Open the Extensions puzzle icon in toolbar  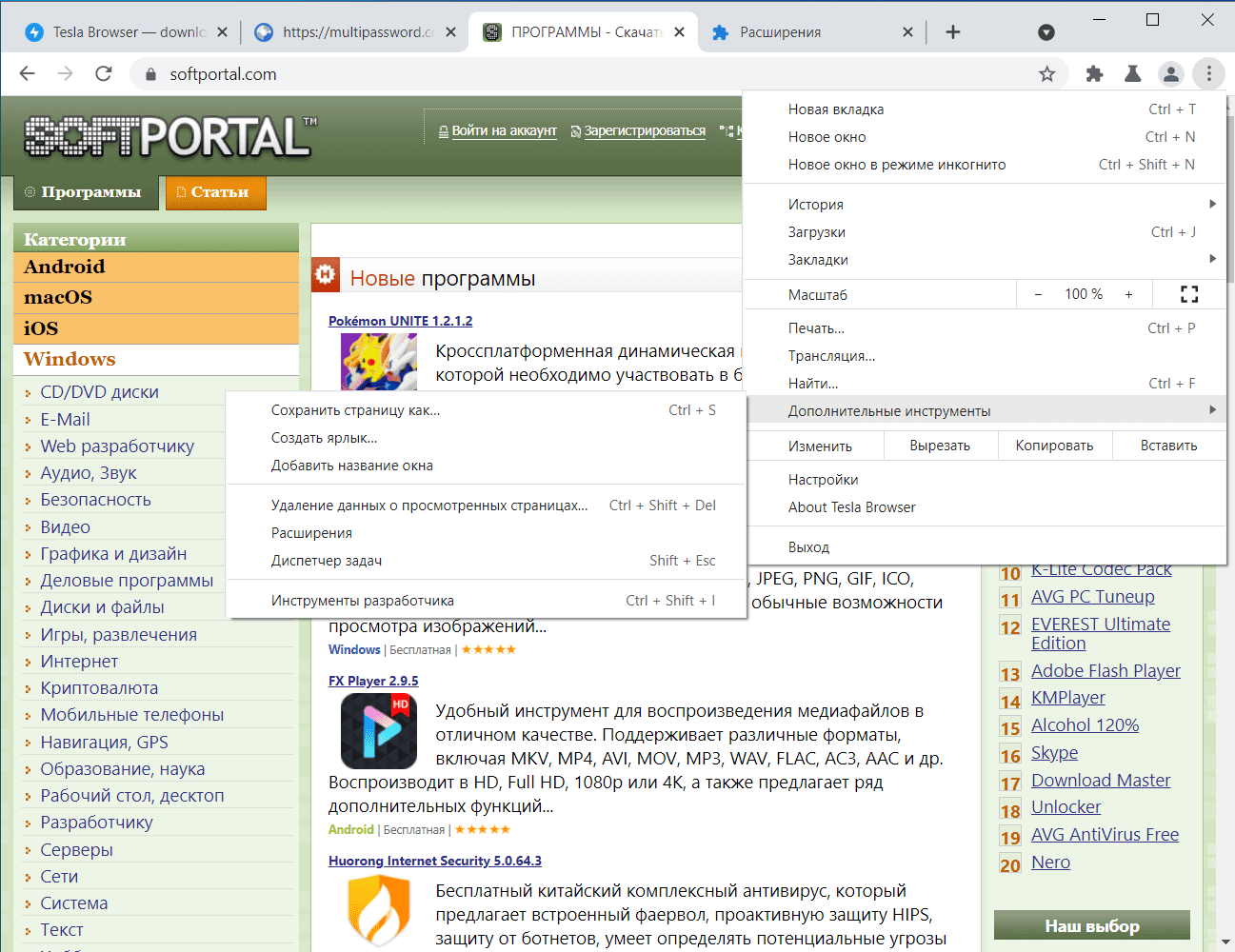tap(1095, 74)
